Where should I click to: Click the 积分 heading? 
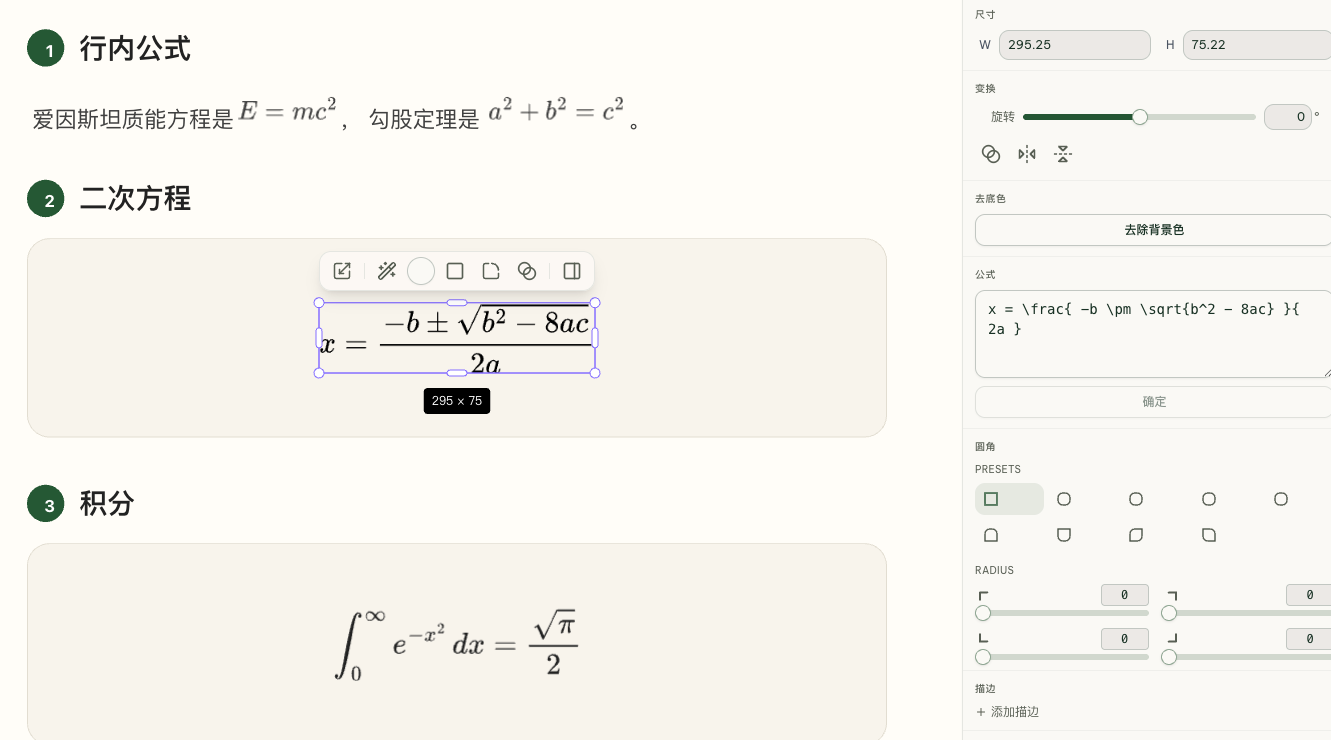107,503
